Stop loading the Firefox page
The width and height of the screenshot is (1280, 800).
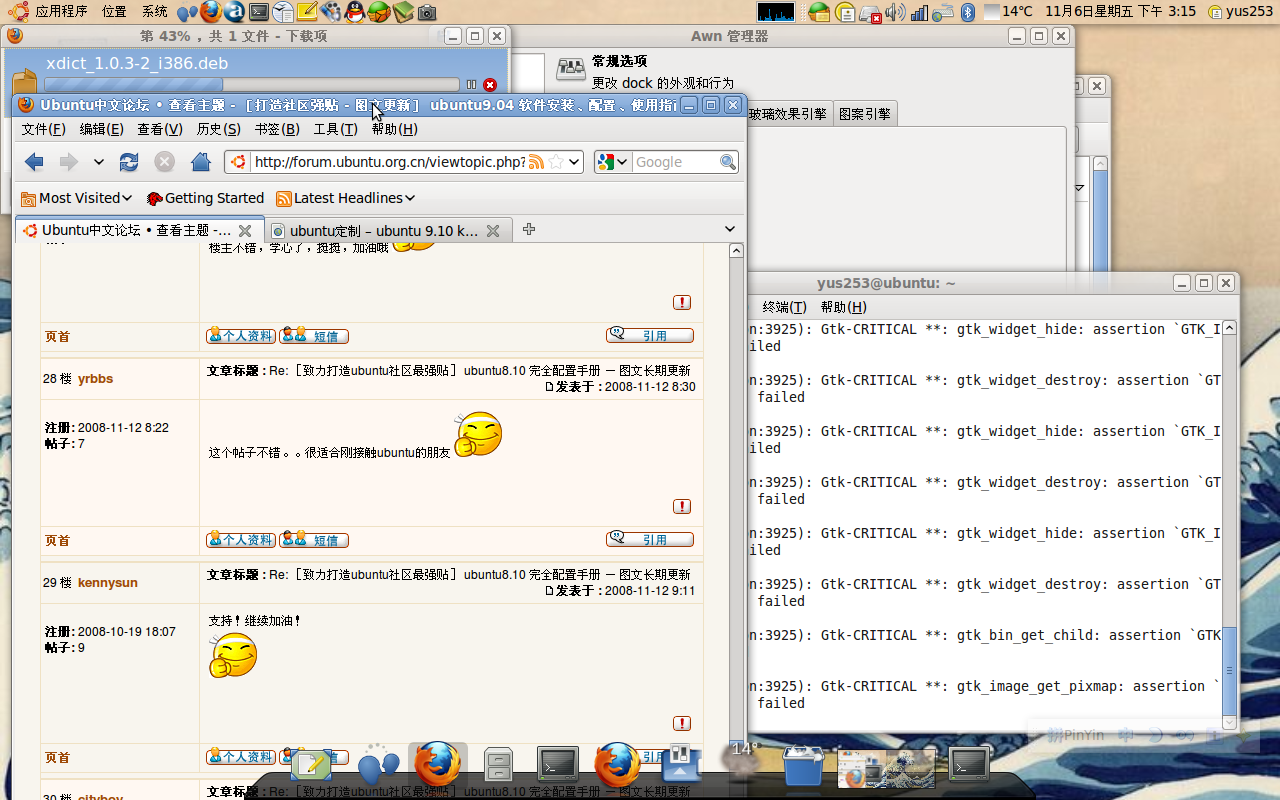click(x=165, y=162)
